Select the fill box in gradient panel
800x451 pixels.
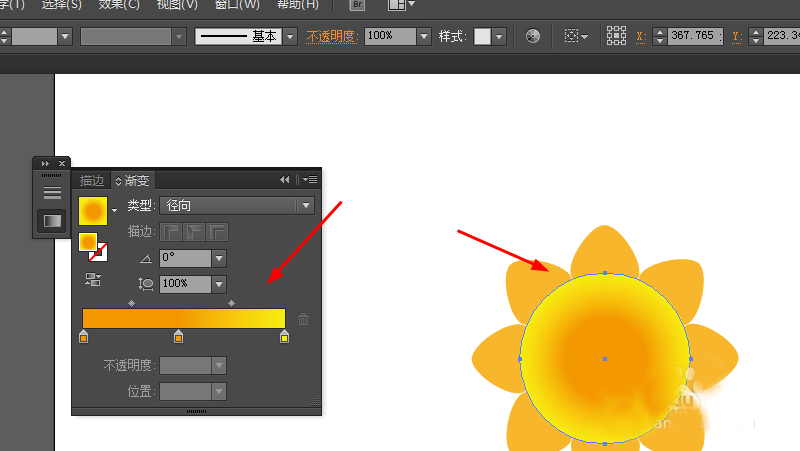88,242
